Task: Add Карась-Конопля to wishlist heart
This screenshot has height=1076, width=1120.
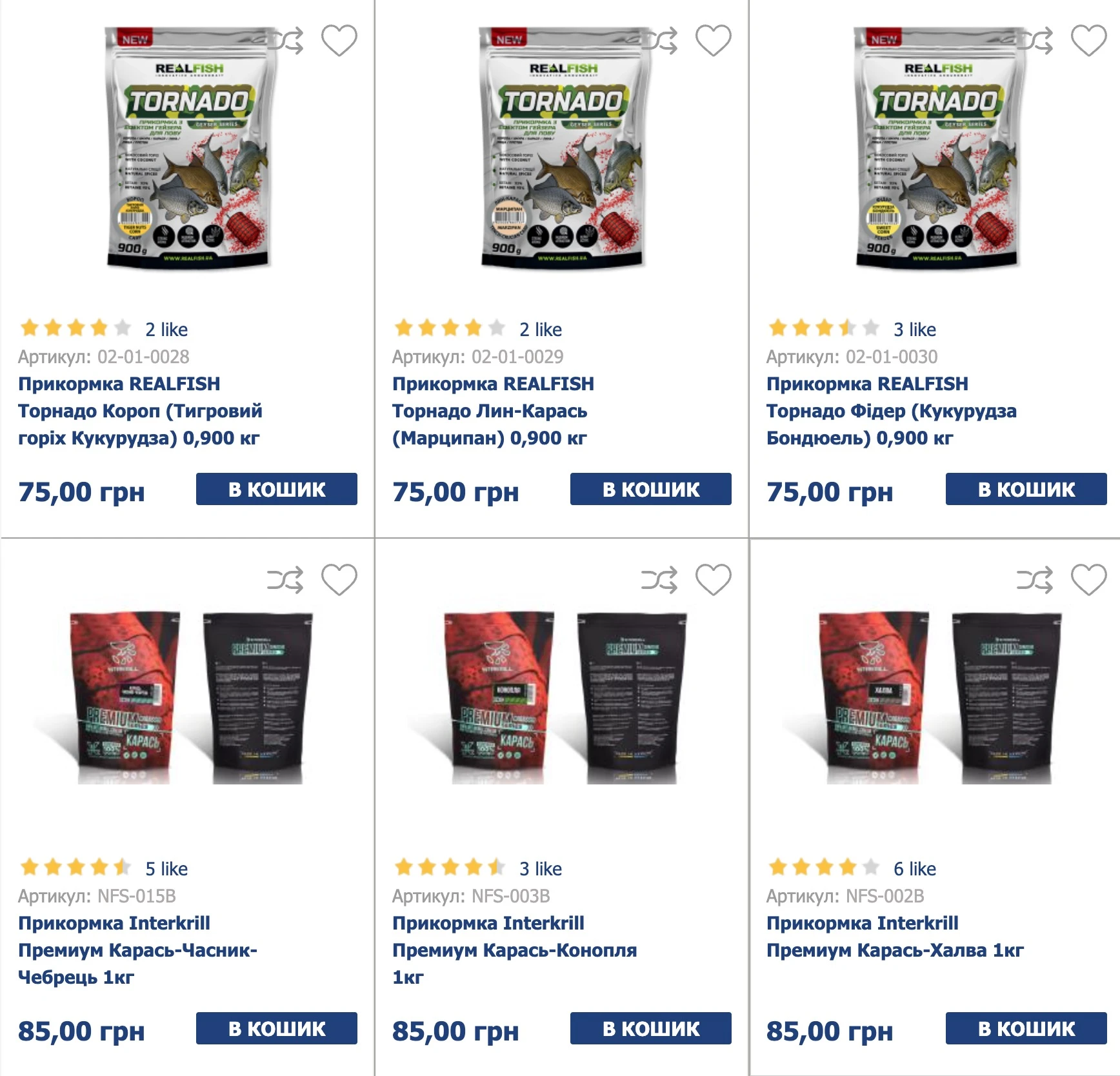Action: pos(714,580)
